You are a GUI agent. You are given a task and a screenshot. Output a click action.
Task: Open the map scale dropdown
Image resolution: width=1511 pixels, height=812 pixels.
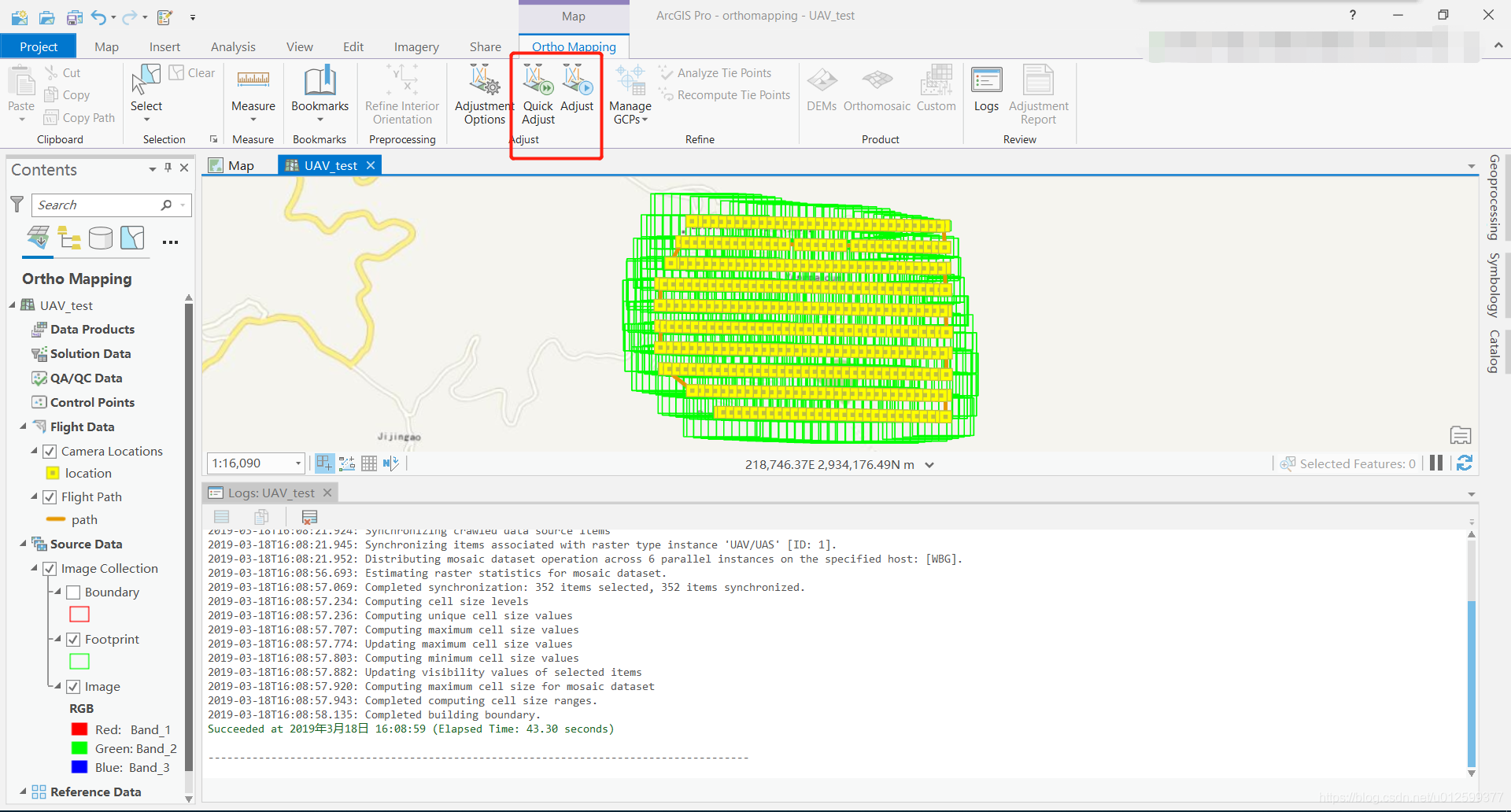297,463
